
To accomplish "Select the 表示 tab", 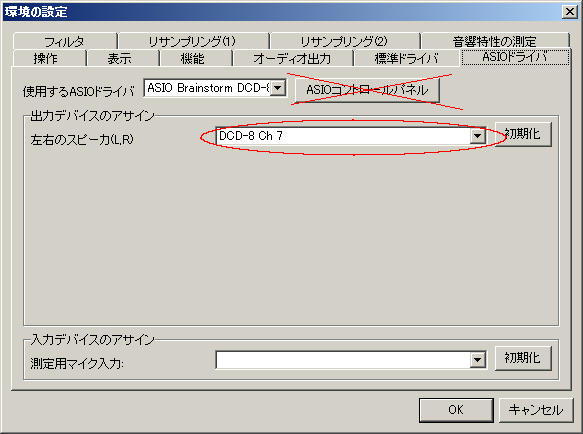I will (x=120, y=58).
